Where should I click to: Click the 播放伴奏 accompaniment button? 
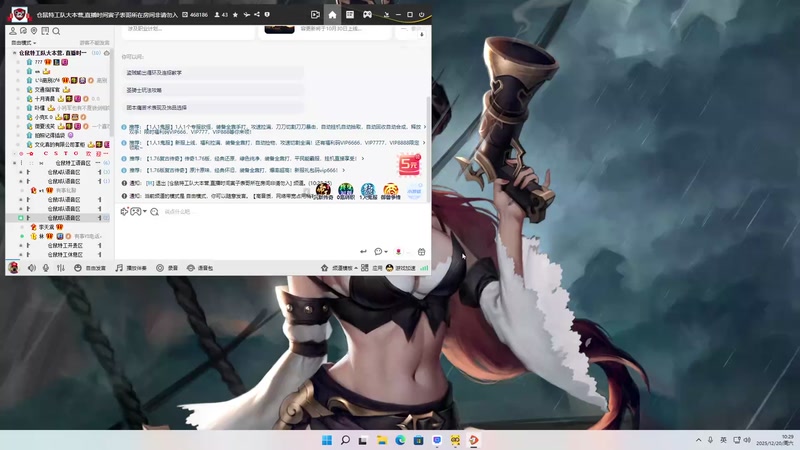[x=131, y=268]
